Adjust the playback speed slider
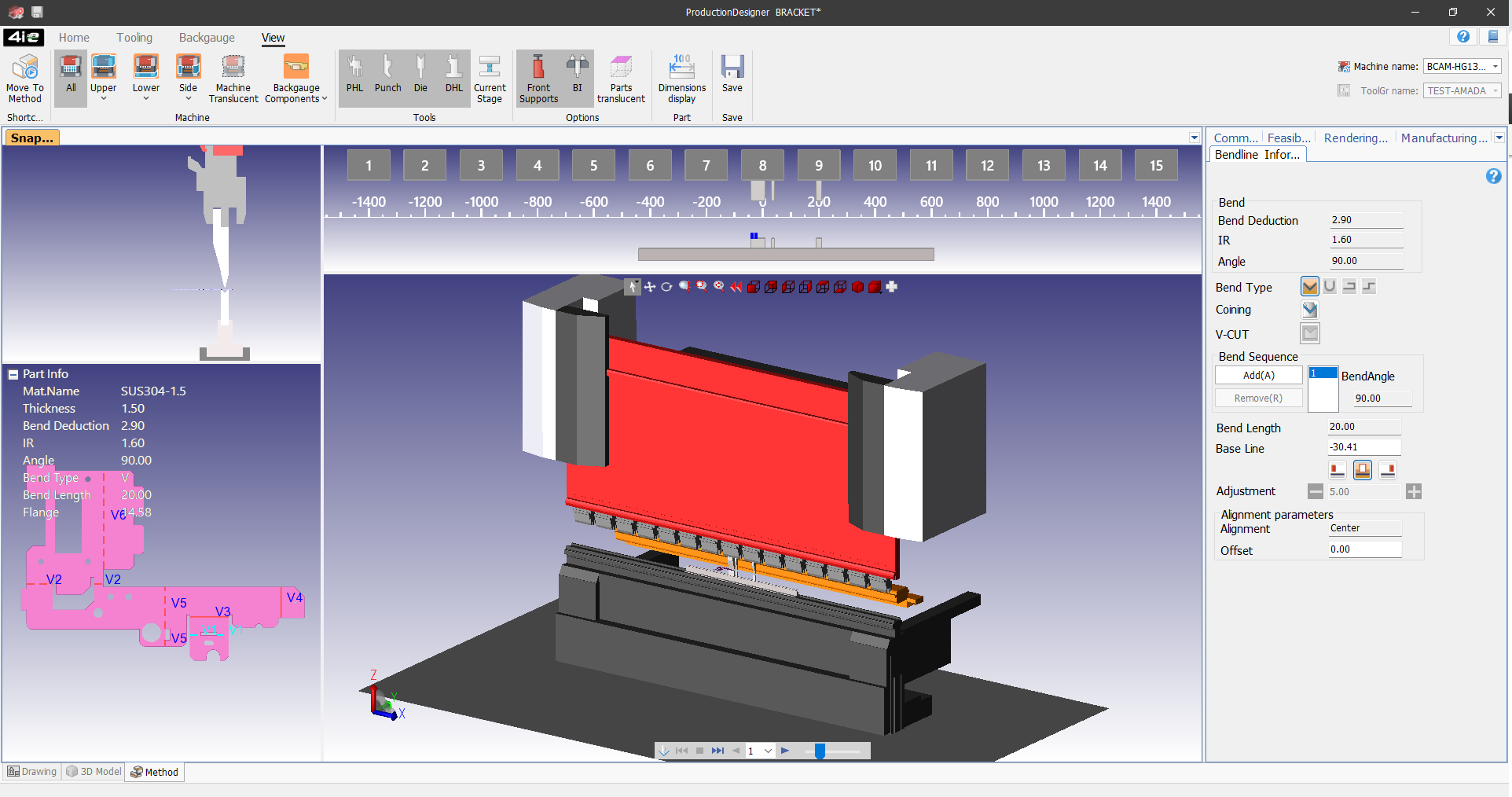The height and width of the screenshot is (797, 1512). pyautogui.click(x=820, y=751)
